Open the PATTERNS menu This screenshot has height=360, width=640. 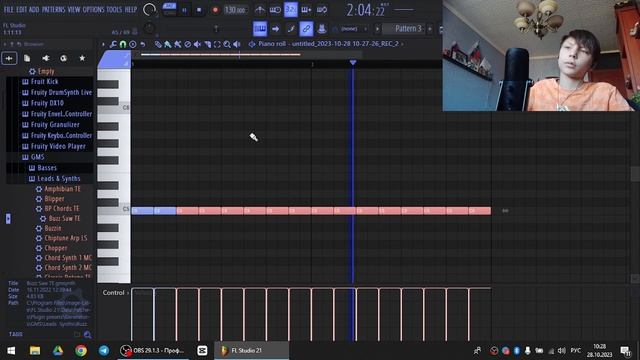(53, 9)
